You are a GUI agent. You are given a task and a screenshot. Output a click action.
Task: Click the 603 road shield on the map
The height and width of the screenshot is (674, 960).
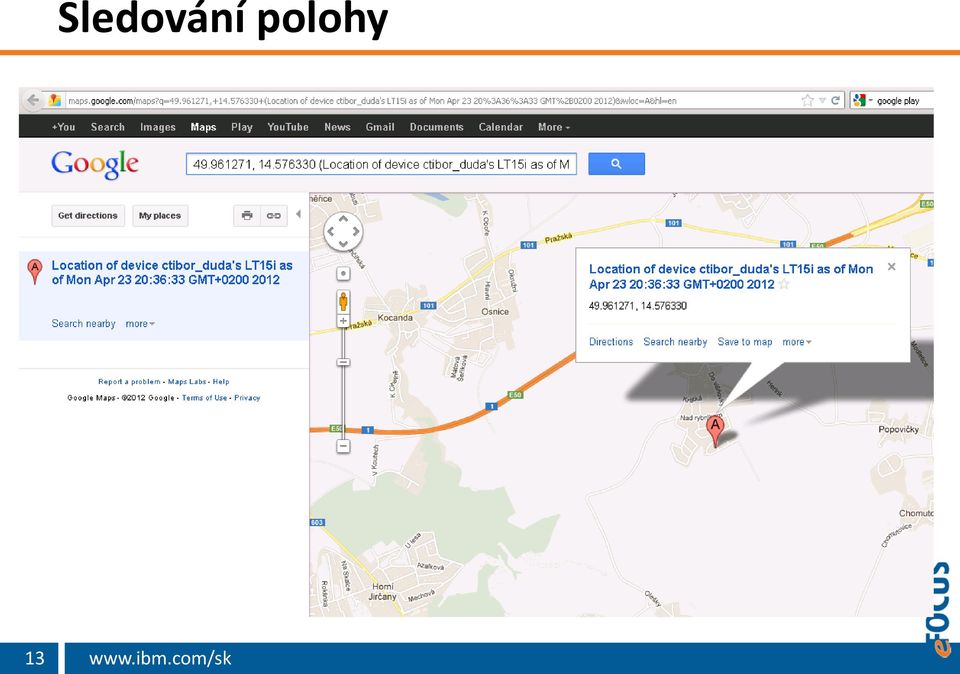317,522
